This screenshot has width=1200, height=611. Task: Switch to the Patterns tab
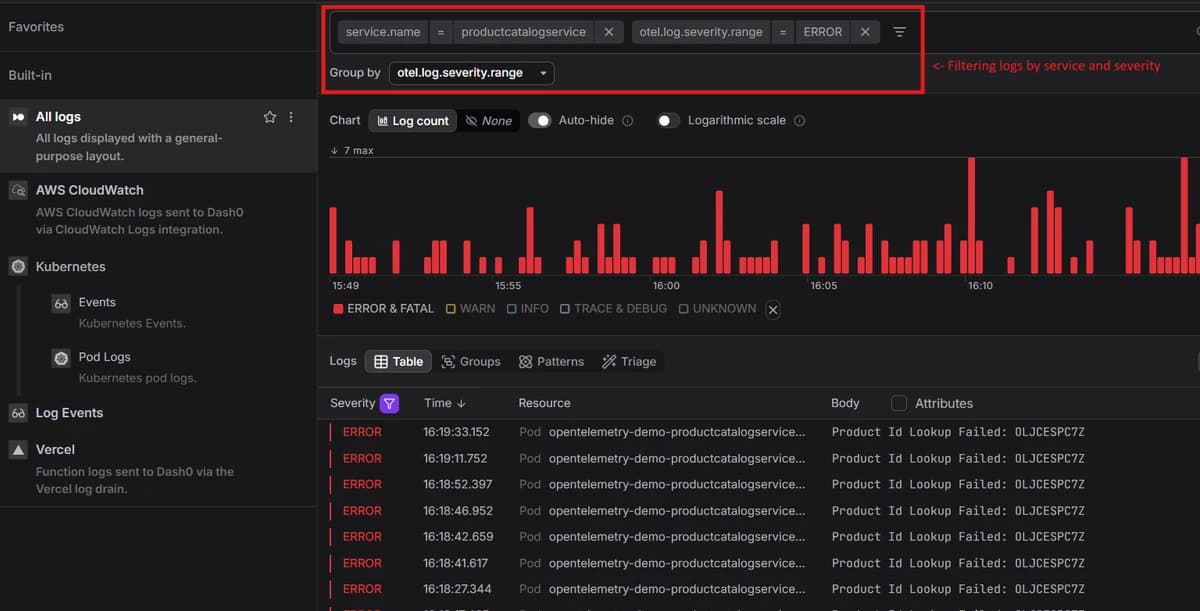click(x=551, y=362)
